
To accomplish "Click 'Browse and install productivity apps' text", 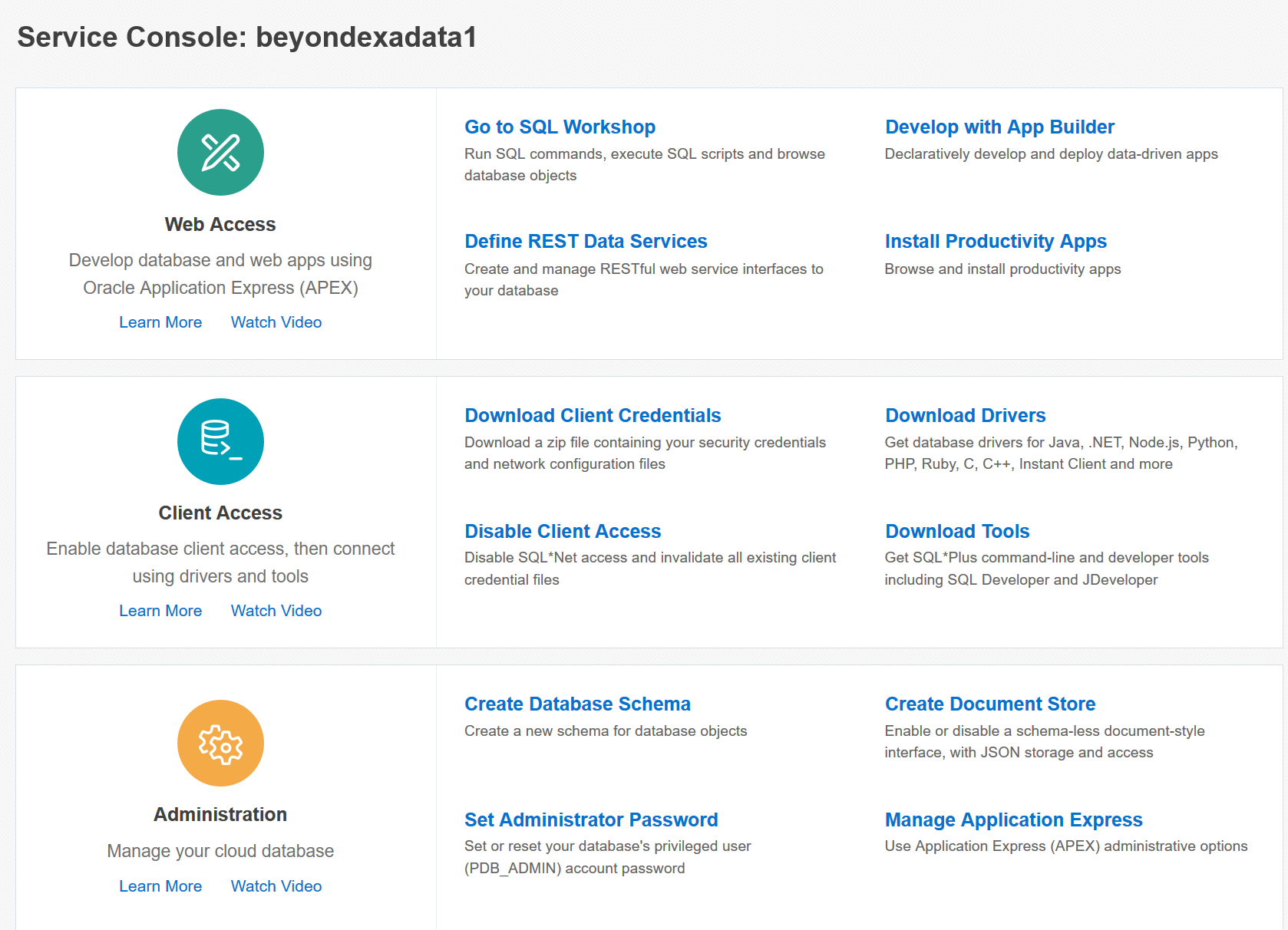I will point(1002,269).
